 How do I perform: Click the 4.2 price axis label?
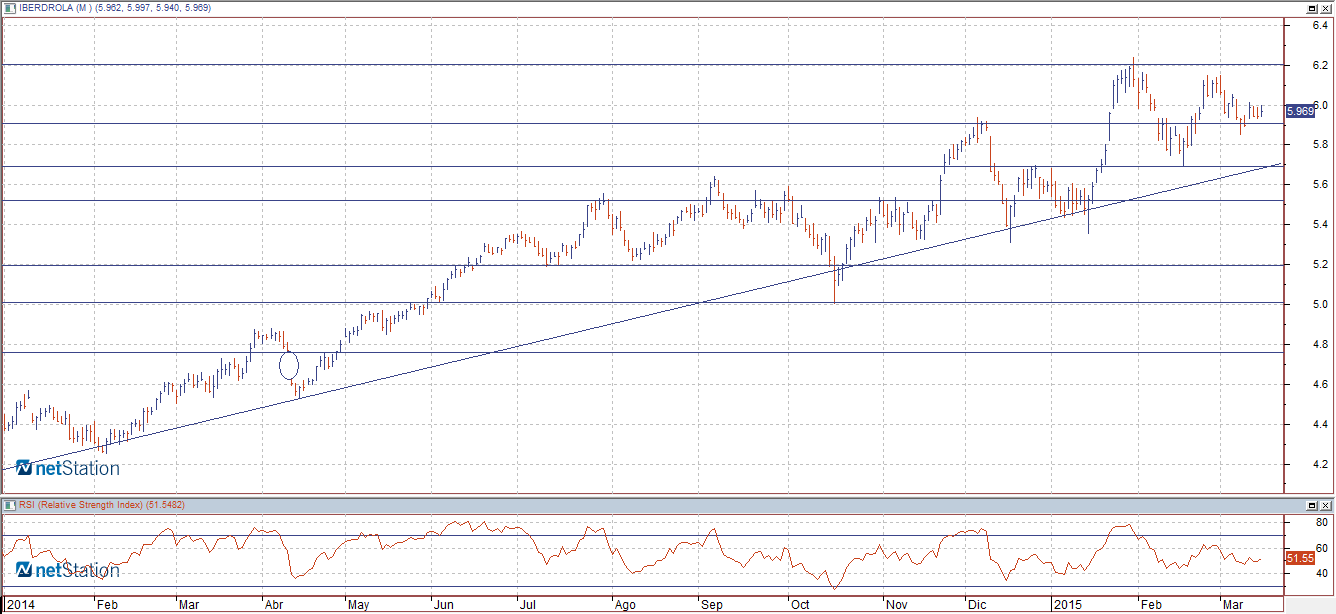1320,465
